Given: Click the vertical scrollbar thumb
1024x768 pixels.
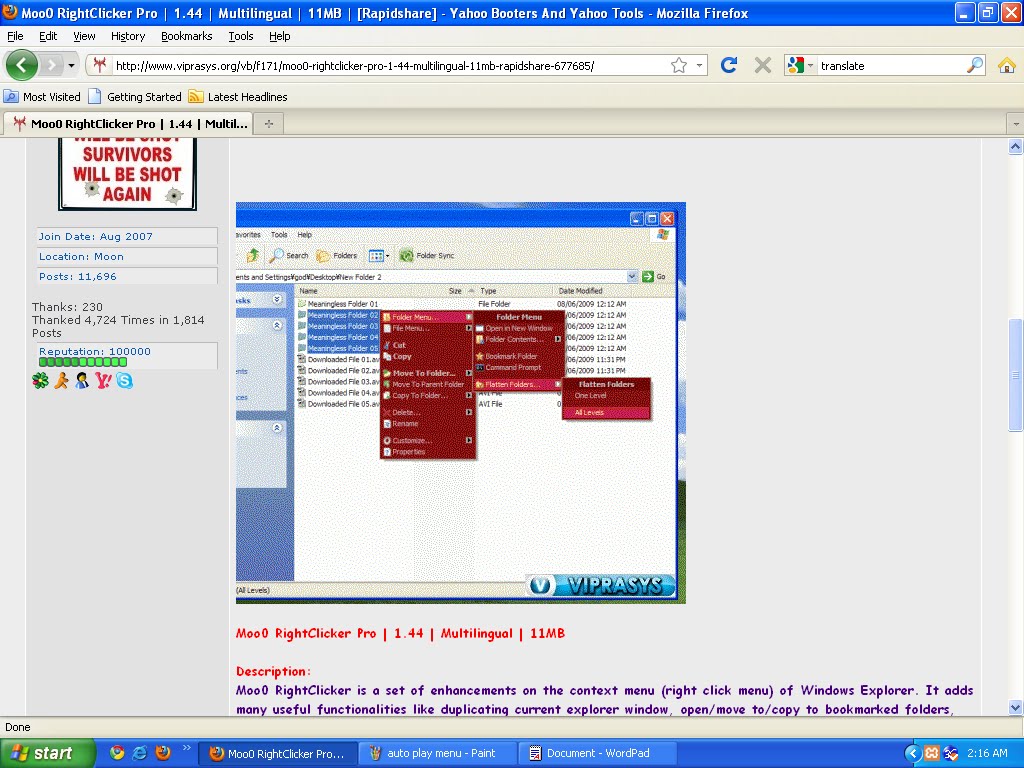Looking at the screenshot, I should click(x=1015, y=375).
